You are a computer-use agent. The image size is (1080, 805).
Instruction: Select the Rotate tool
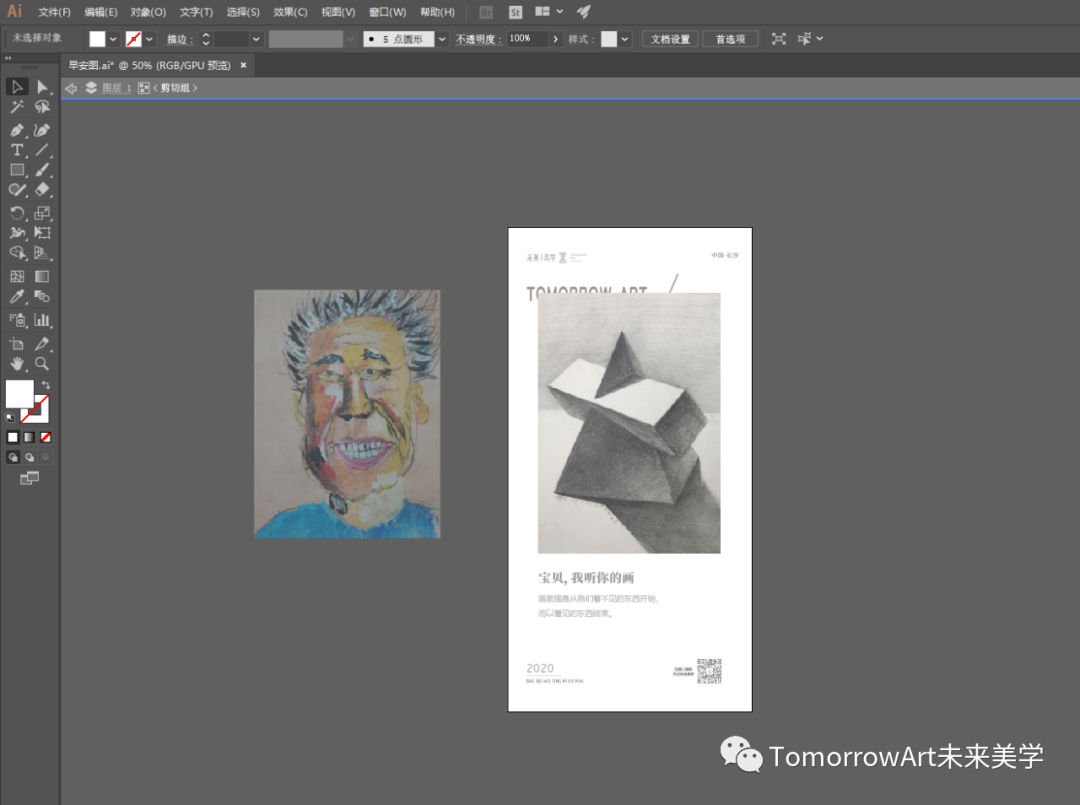click(17, 213)
